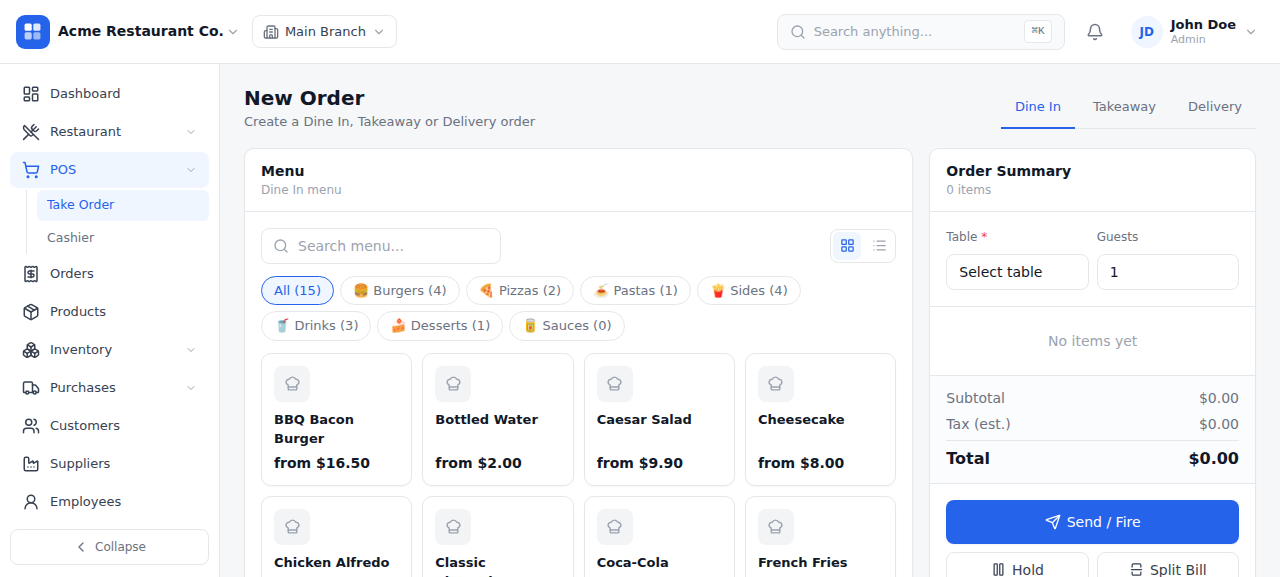Screen dimensions: 1280x577
Task: Click the Caesar Salad chef hat icon
Action: 615,384
